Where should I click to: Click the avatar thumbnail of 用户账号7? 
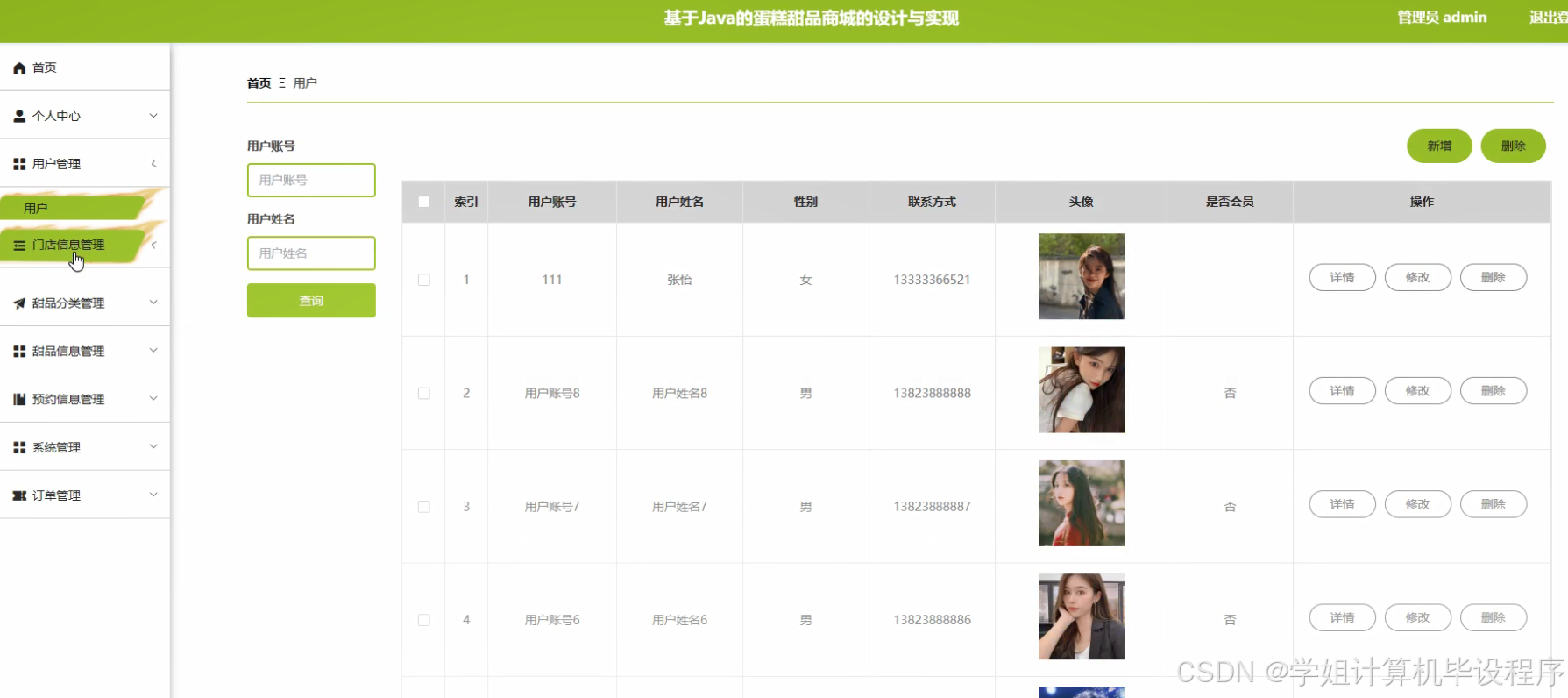point(1081,503)
